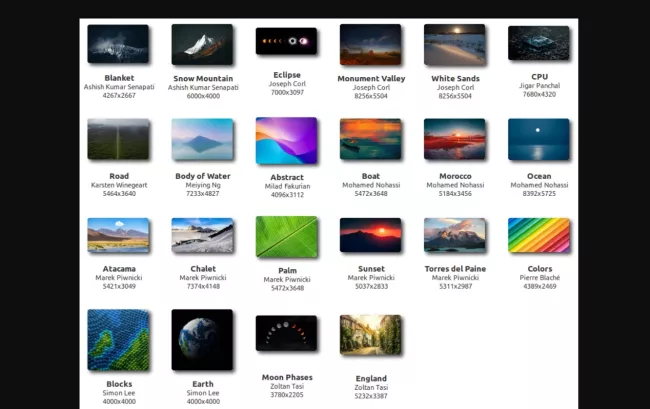Pick the Colors pencil wallpaper thumbnail
The image size is (650, 409).
539,235
